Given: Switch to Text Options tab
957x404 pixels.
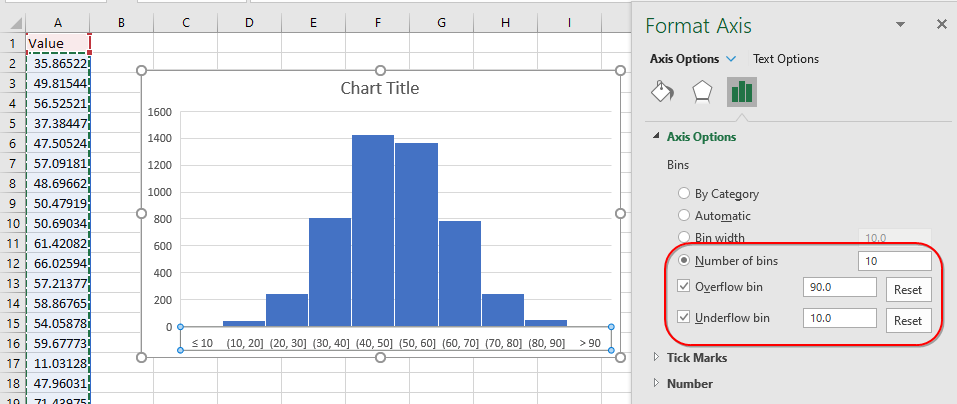Looking at the screenshot, I should click(x=786, y=59).
